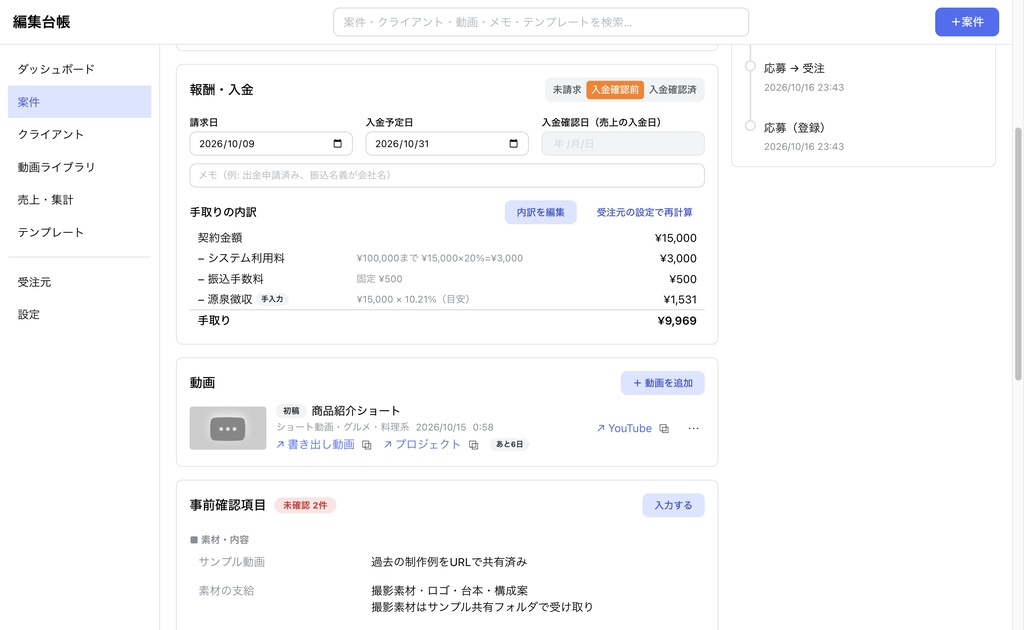Click the 未確認 2件 badge

(x=305, y=505)
